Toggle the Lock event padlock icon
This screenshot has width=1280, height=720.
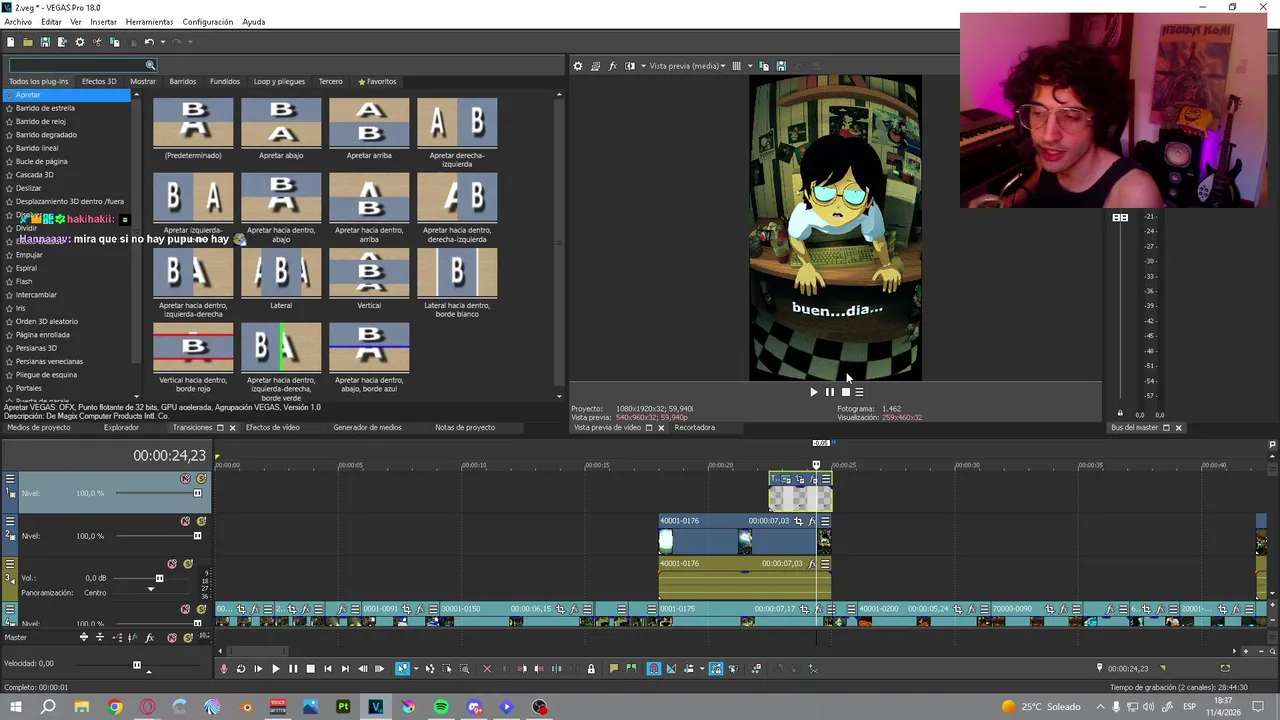(591, 669)
